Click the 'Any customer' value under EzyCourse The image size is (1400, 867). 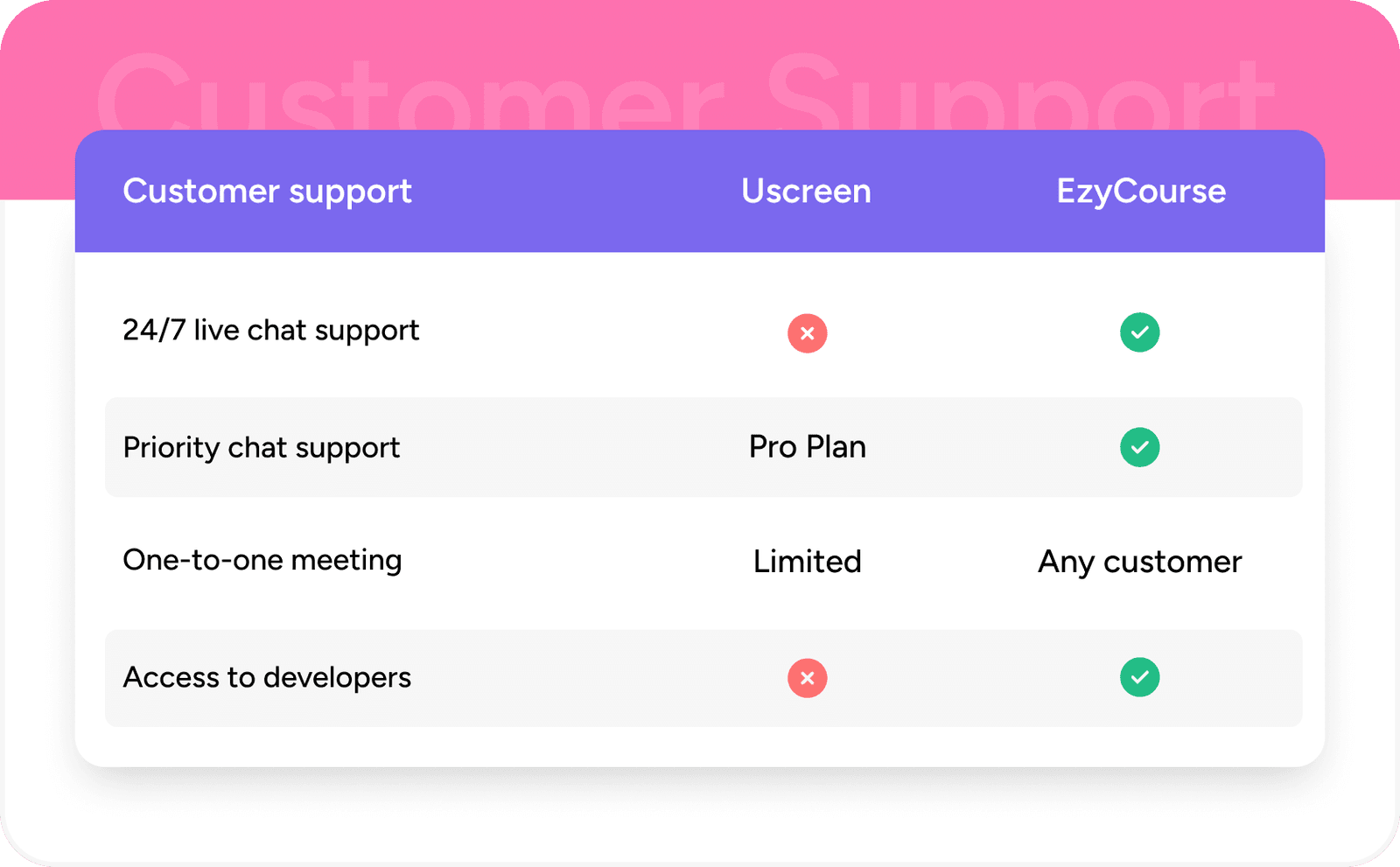tap(1139, 562)
